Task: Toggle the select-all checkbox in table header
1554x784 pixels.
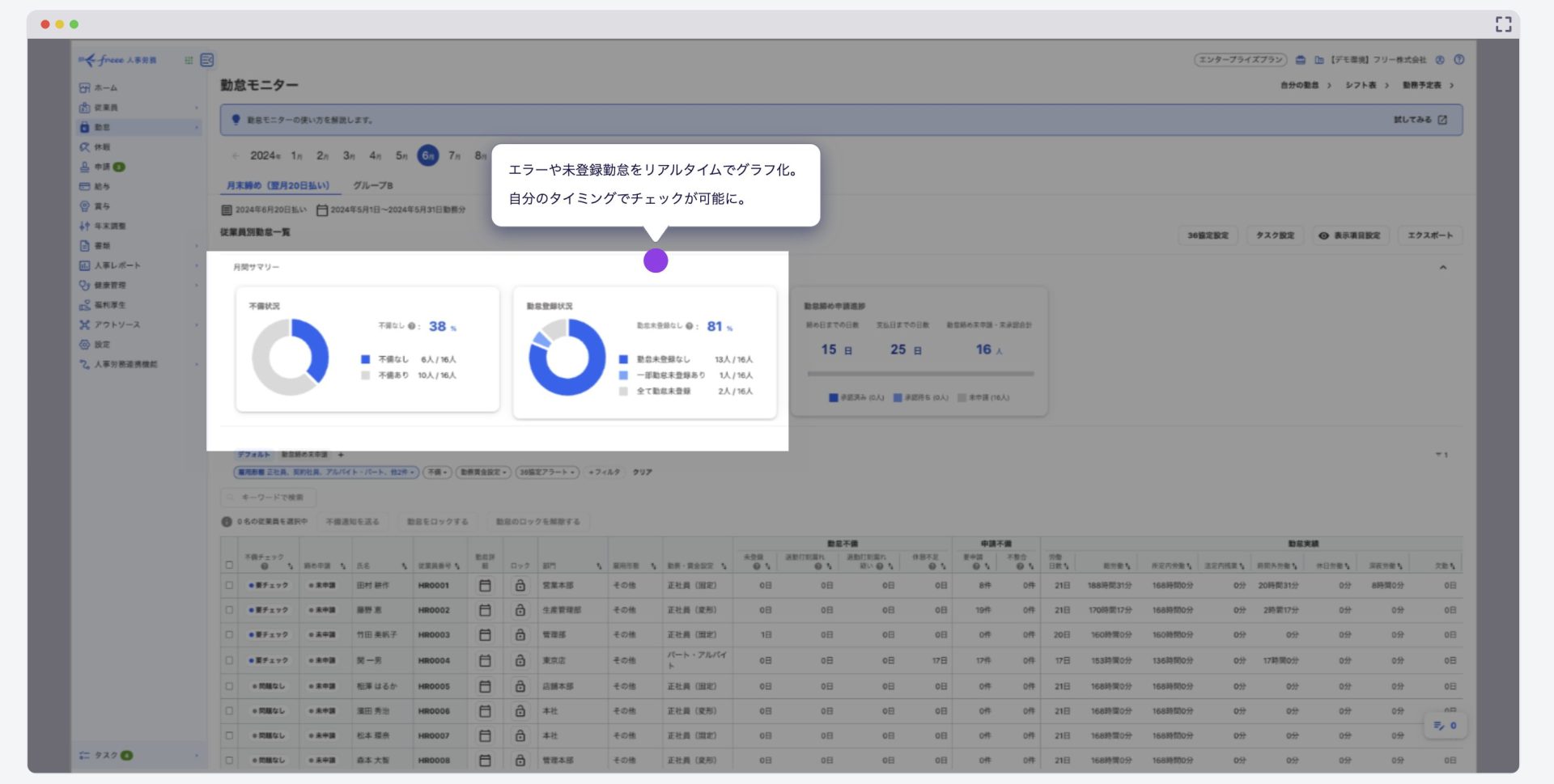Action: pyautogui.click(x=230, y=565)
